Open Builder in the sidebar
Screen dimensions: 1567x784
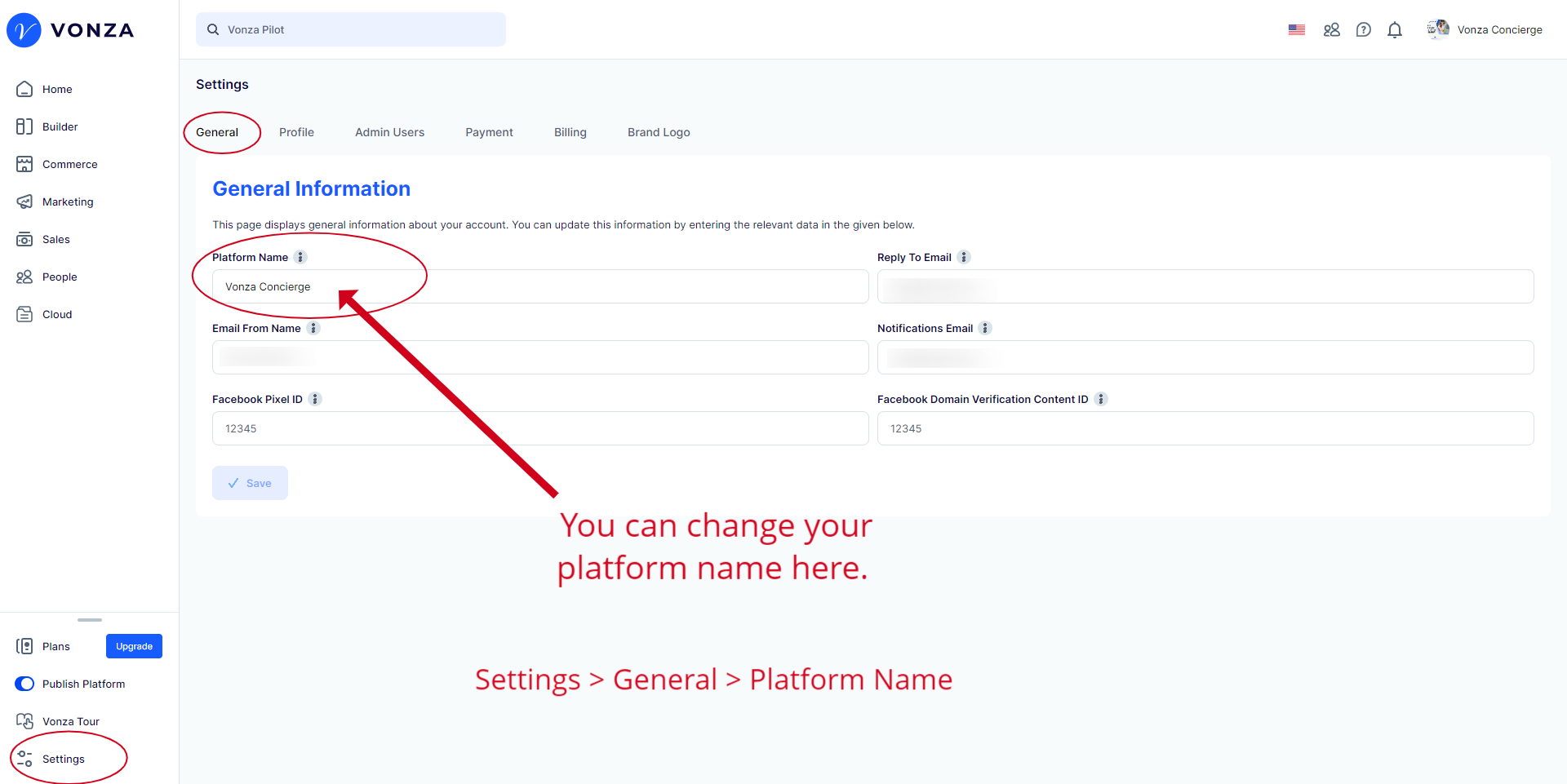(60, 126)
